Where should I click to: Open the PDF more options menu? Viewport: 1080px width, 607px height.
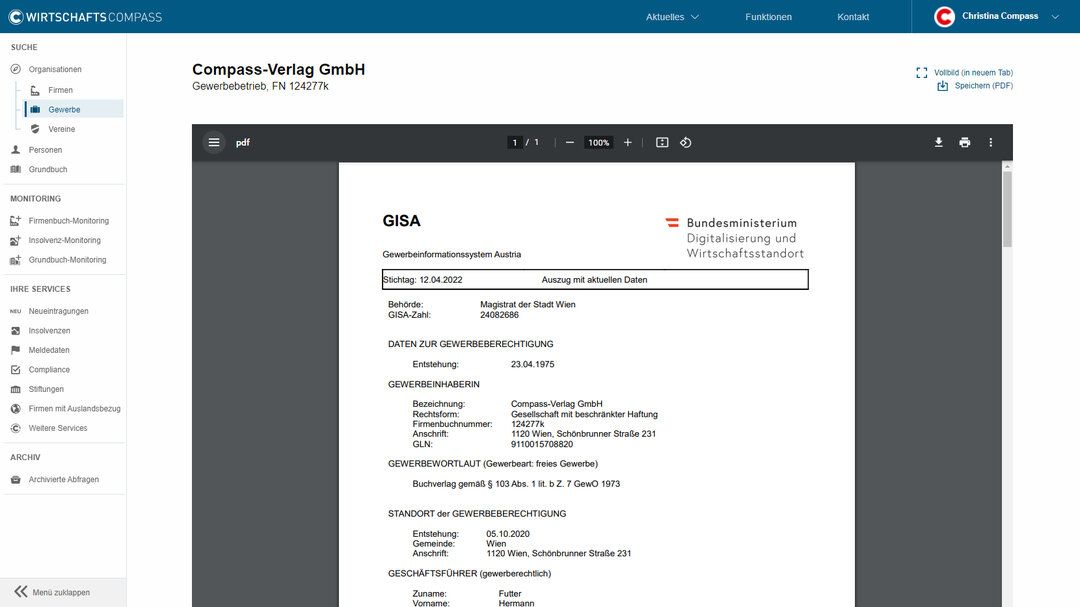(x=990, y=142)
